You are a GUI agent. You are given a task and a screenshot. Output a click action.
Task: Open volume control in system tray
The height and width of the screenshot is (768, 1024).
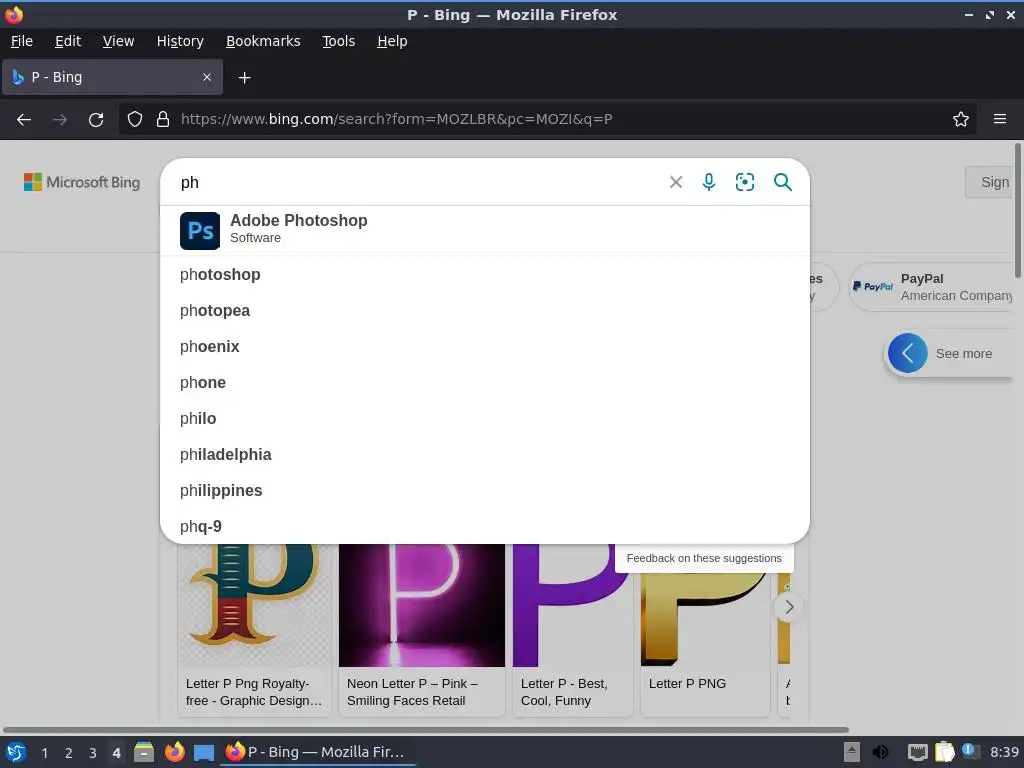880,752
